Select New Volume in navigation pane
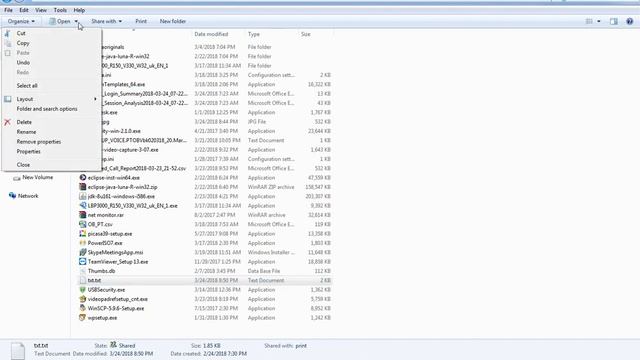This screenshot has width=640, height=360. pos(38,178)
